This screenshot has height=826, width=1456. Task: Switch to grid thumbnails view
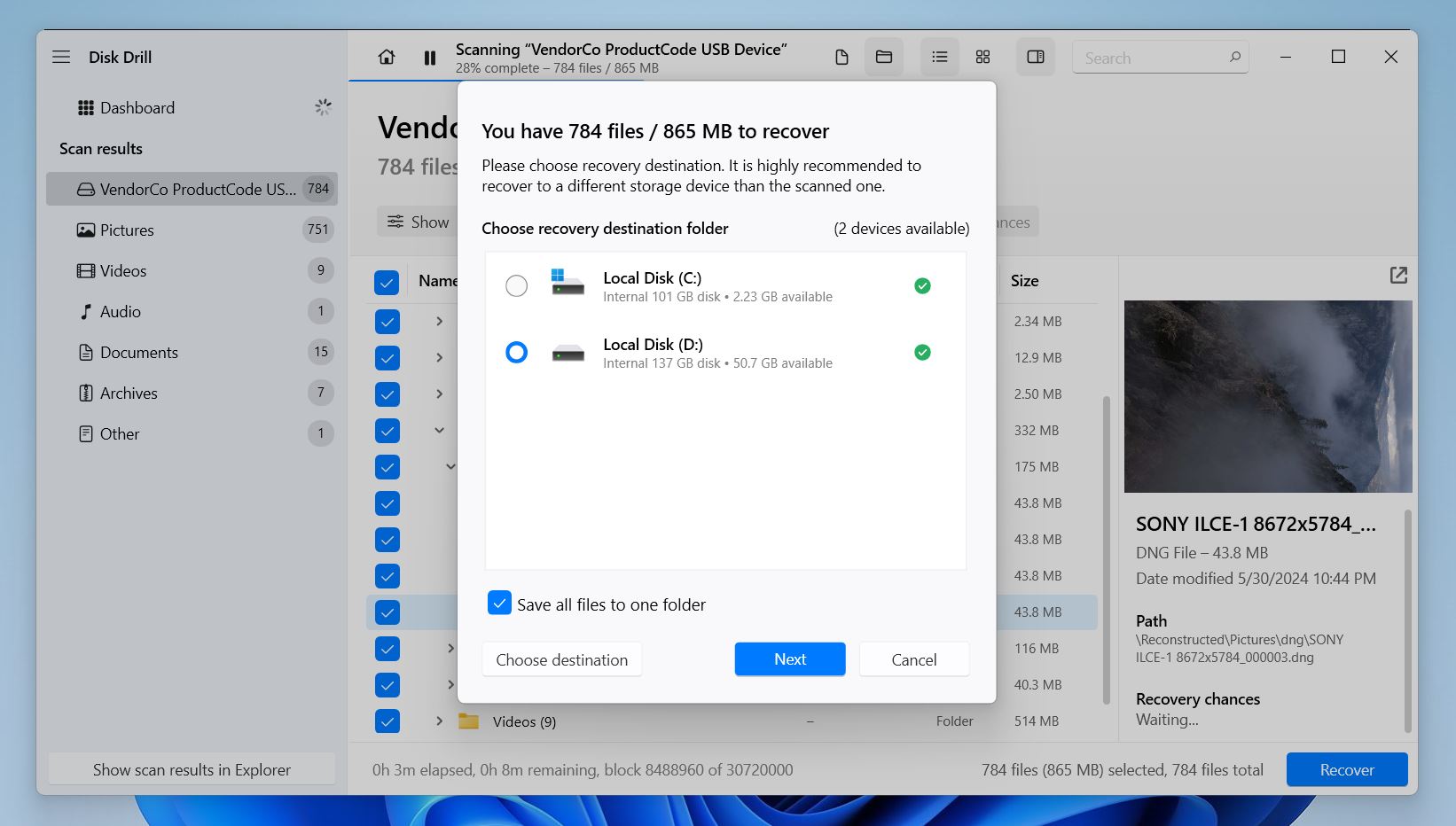coord(982,58)
